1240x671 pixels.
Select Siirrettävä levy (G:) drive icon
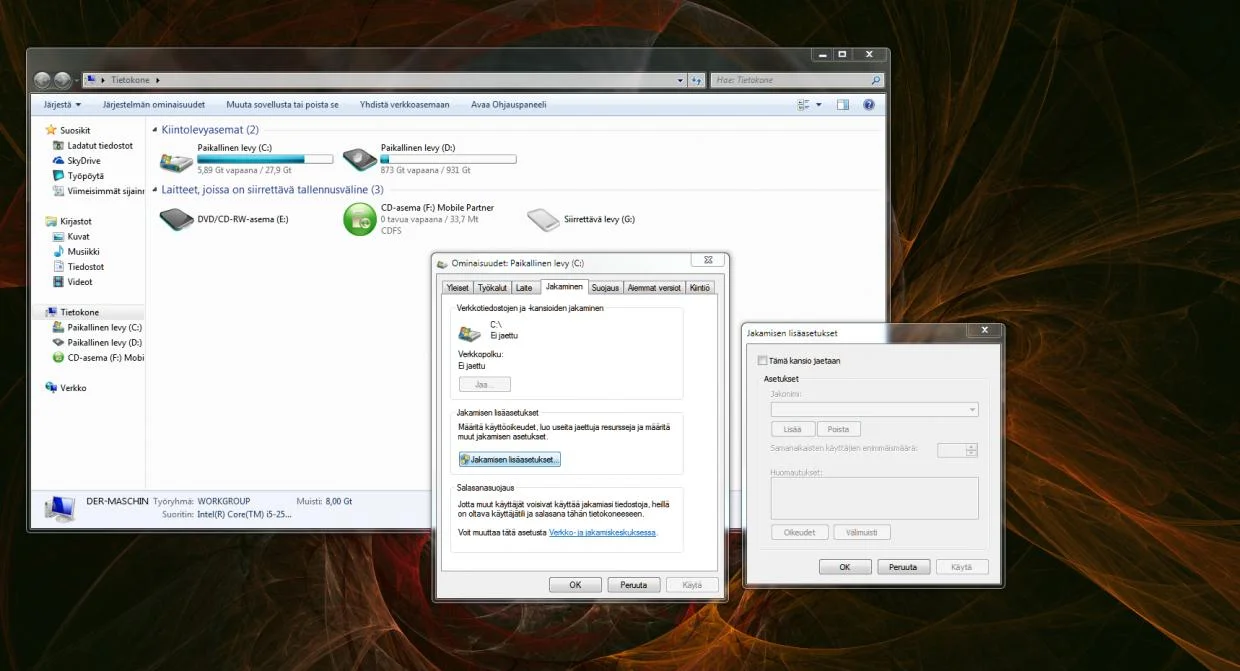[544, 219]
